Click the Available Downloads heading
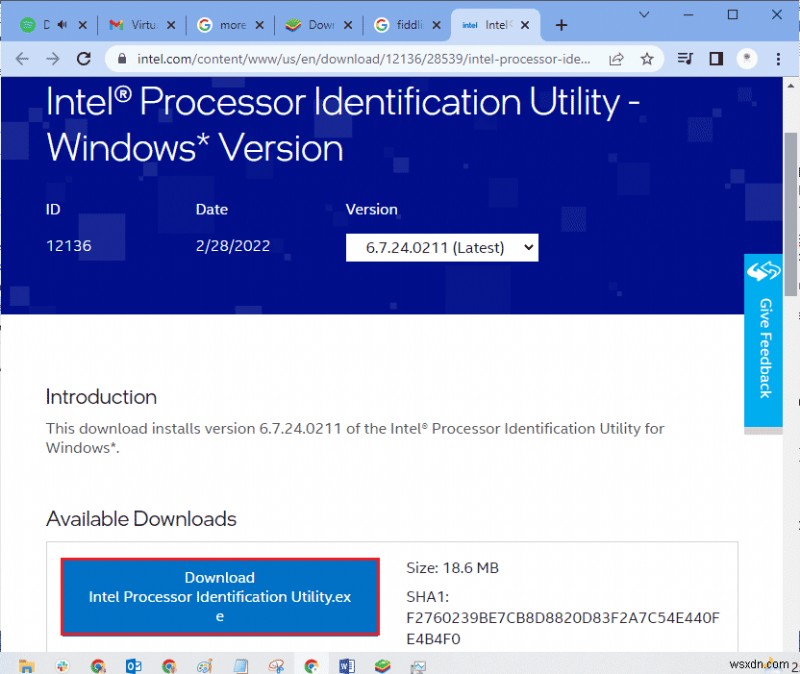 pyautogui.click(x=141, y=519)
